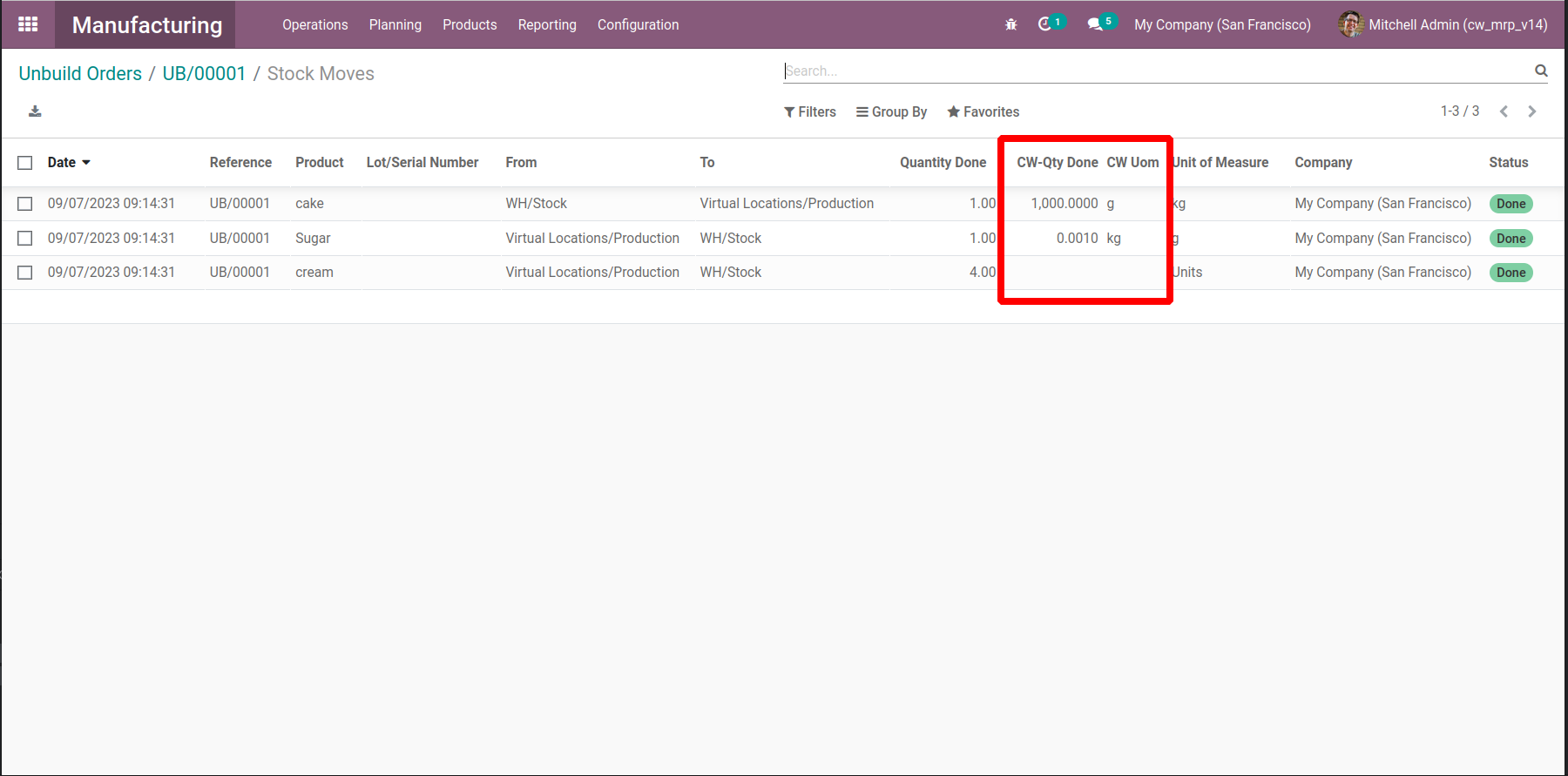Go back to UB/00001 breadcrumb
This screenshot has height=776, width=1568.
(x=204, y=74)
